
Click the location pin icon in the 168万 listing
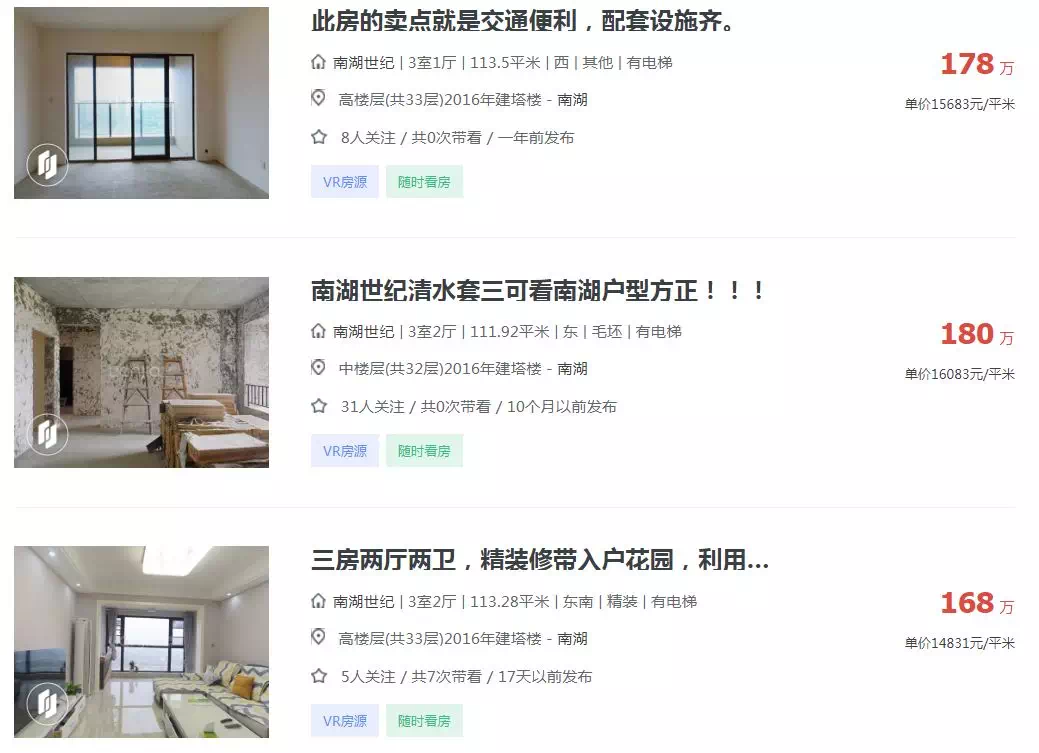(318, 637)
